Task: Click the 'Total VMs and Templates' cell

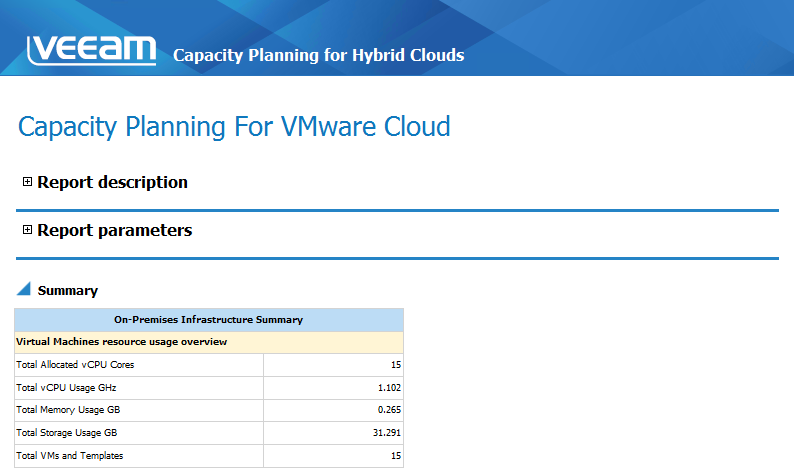Action: (139, 456)
